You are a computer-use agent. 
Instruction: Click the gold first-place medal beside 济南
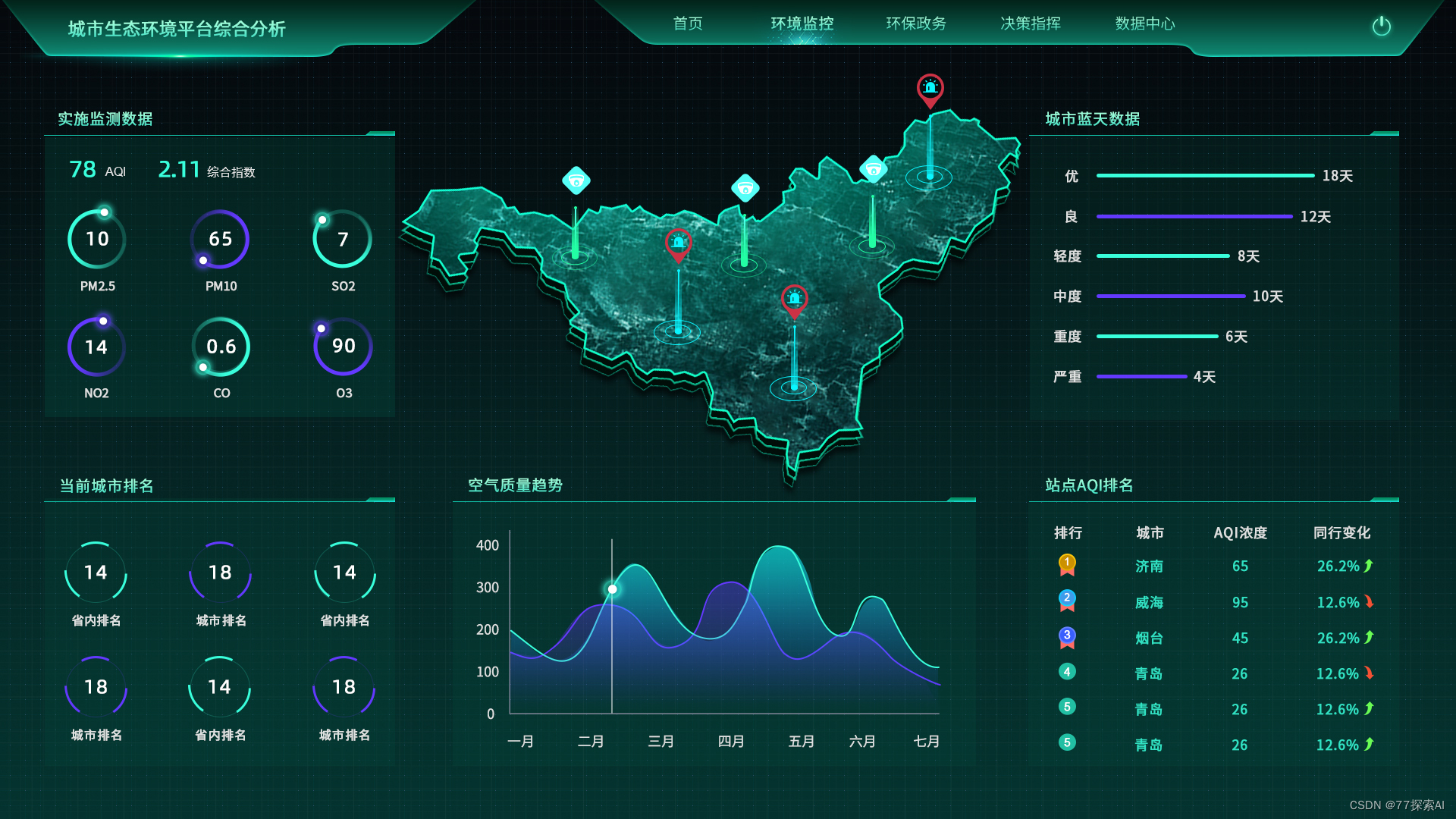click(x=1068, y=564)
